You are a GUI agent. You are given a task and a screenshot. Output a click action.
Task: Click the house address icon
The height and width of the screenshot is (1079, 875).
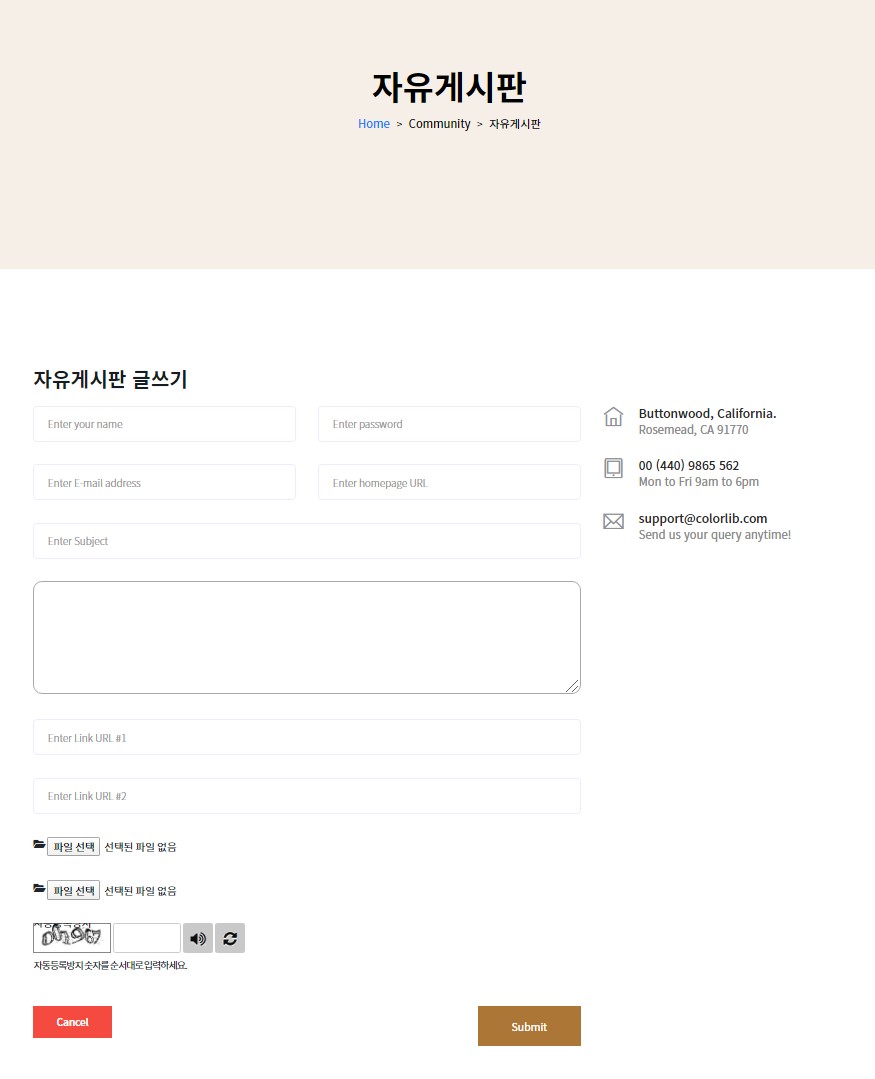click(x=613, y=417)
